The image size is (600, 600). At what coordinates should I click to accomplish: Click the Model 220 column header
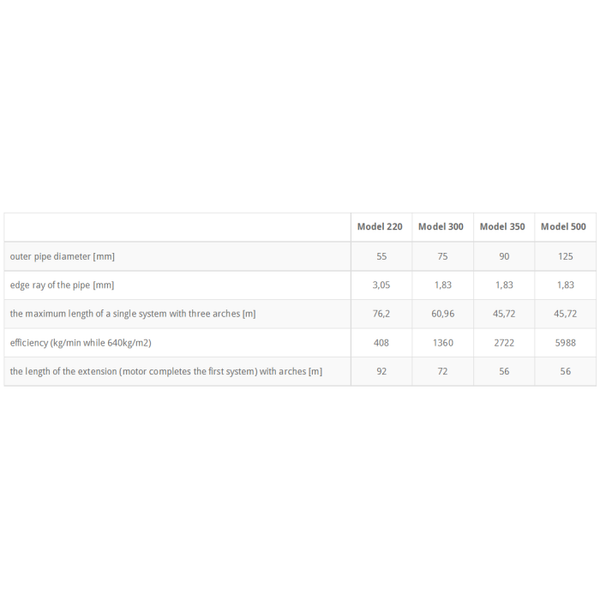coord(380,227)
